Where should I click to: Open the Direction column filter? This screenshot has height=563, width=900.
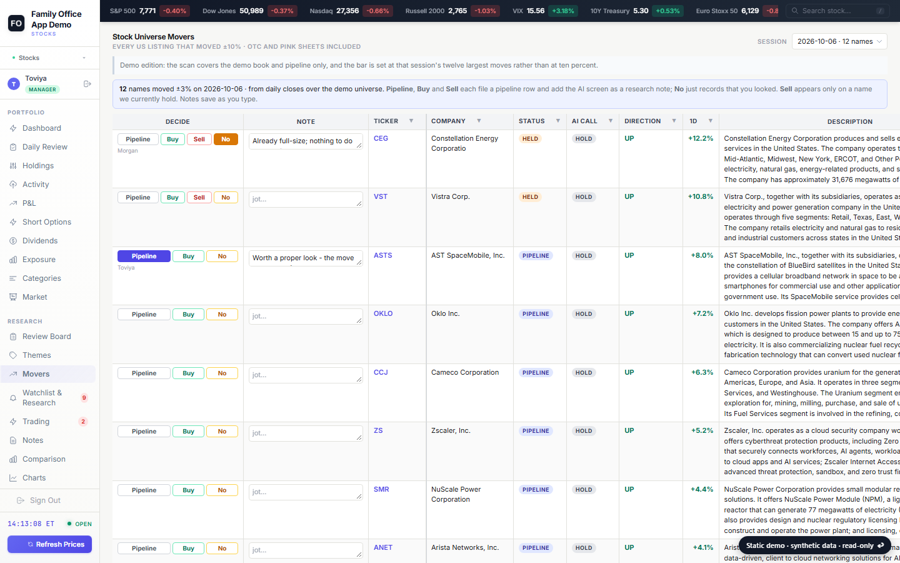coord(674,121)
